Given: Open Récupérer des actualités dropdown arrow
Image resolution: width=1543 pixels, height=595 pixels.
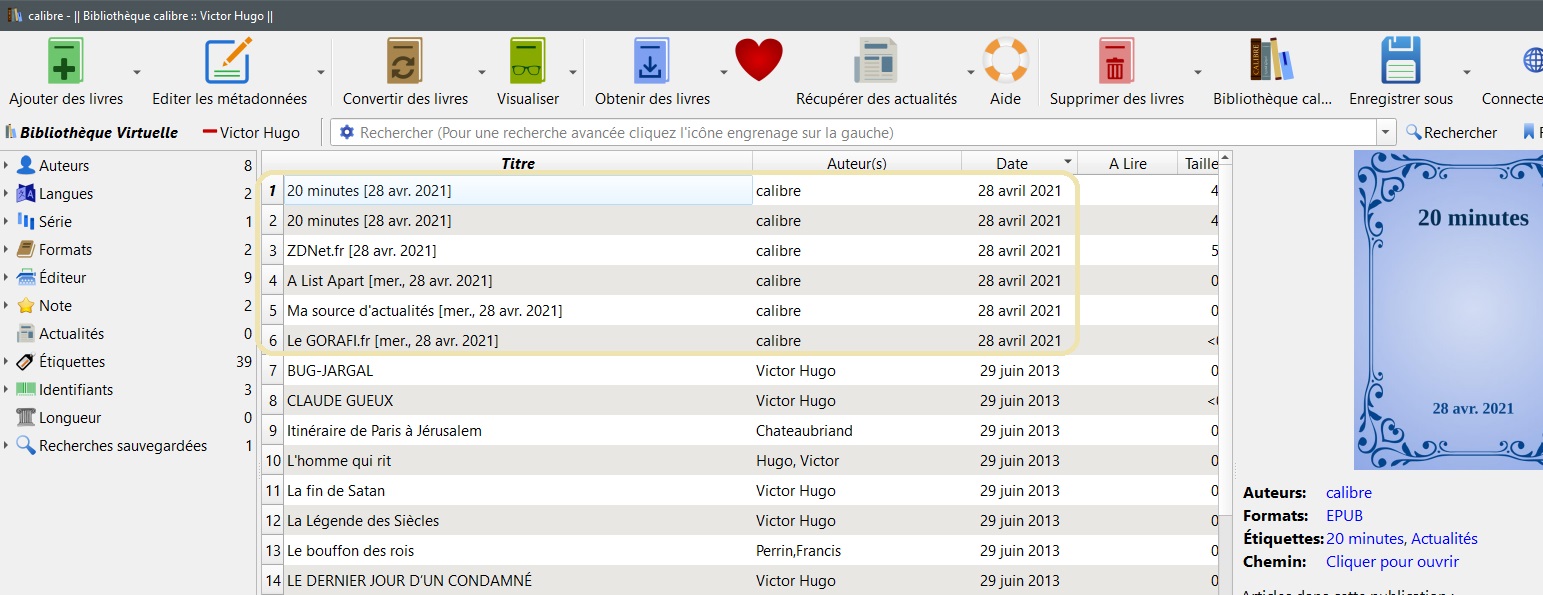Looking at the screenshot, I should 970,73.
